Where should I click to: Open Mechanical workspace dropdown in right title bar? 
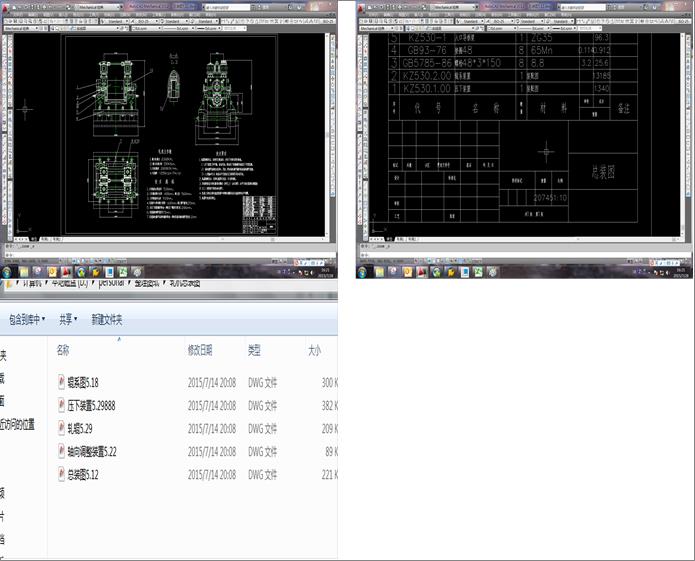[453, 7]
